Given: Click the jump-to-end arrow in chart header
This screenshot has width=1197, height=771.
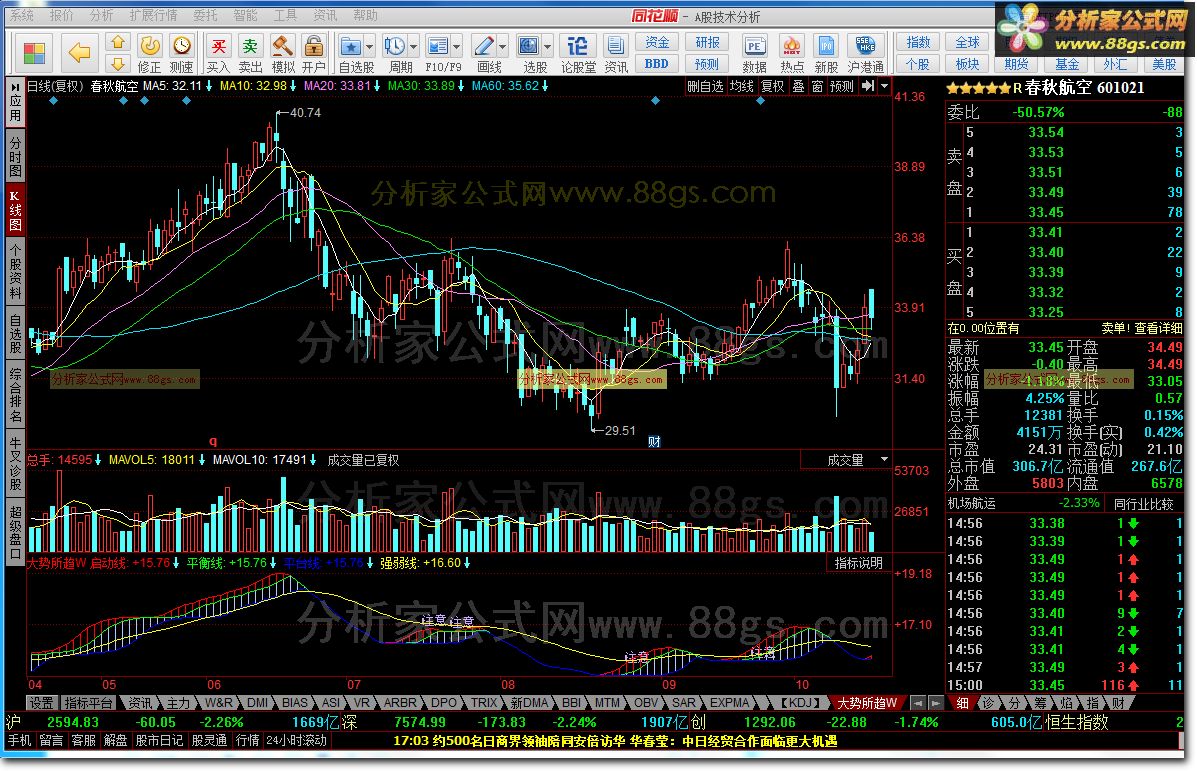Looking at the screenshot, I should click(868, 86).
